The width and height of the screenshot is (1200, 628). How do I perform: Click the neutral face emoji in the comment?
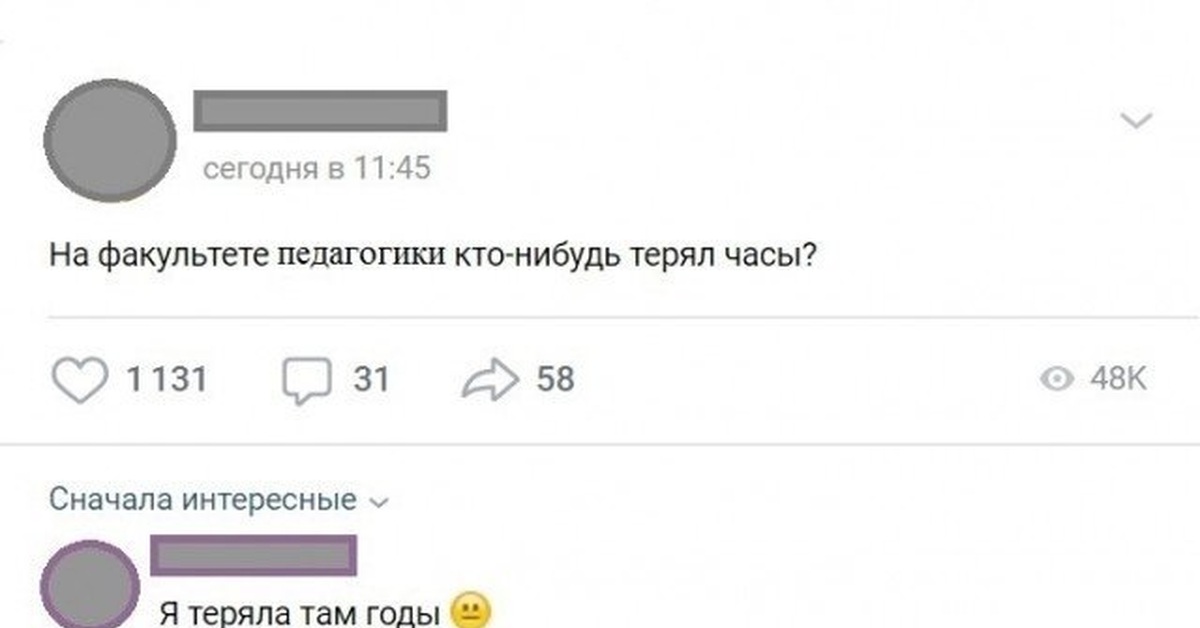[469, 611]
